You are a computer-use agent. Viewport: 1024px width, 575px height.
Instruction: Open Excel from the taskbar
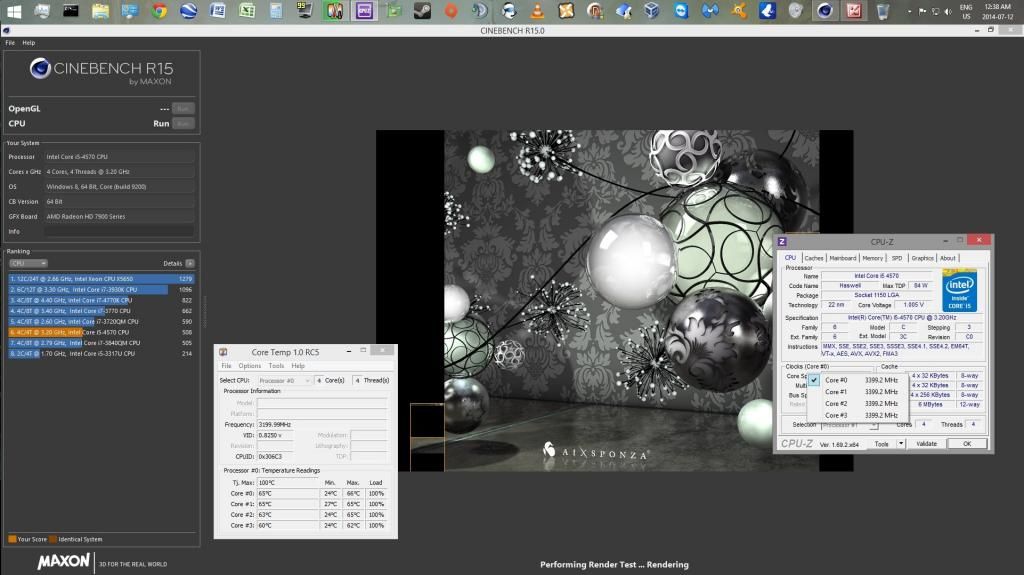coord(246,12)
